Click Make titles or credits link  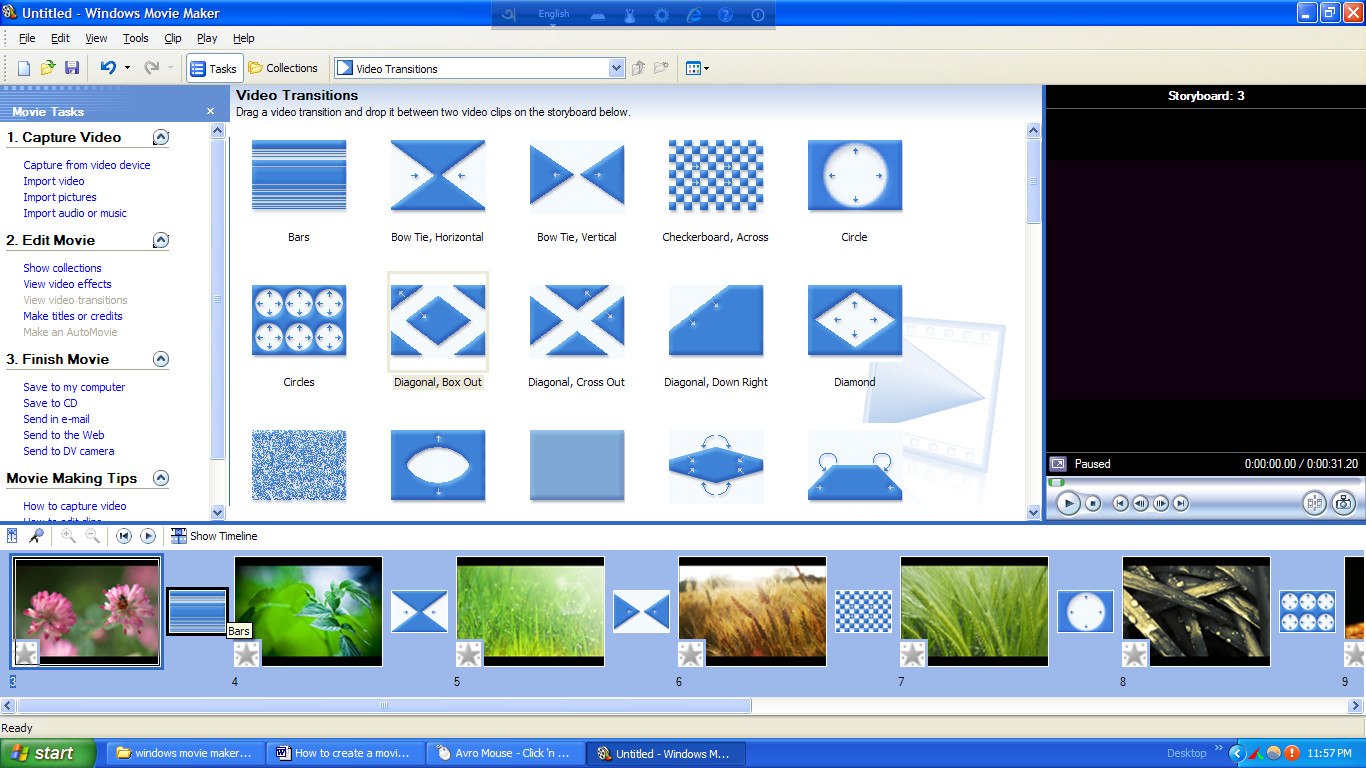point(73,316)
